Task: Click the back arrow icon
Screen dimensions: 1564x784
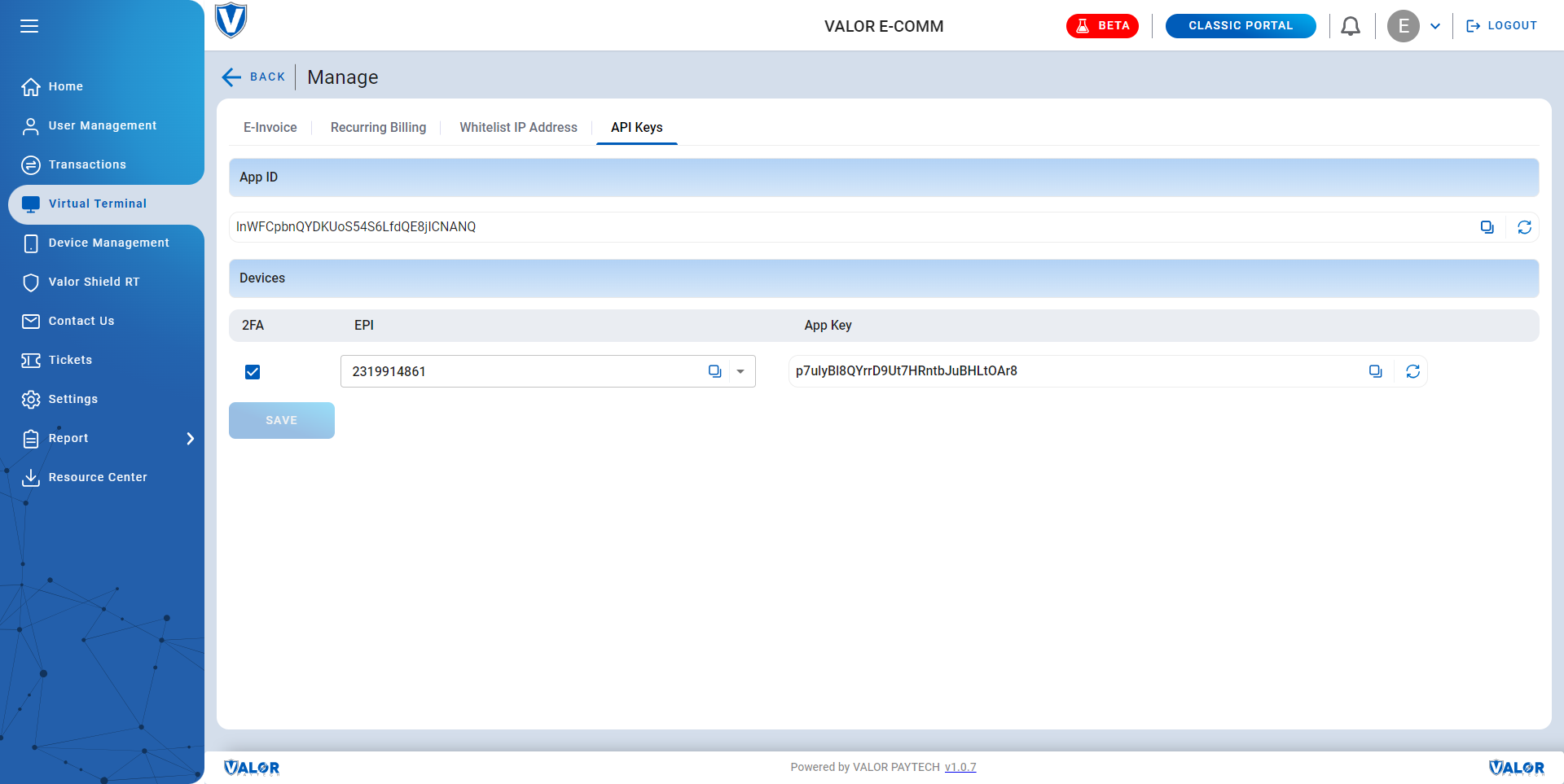Action: [x=231, y=77]
